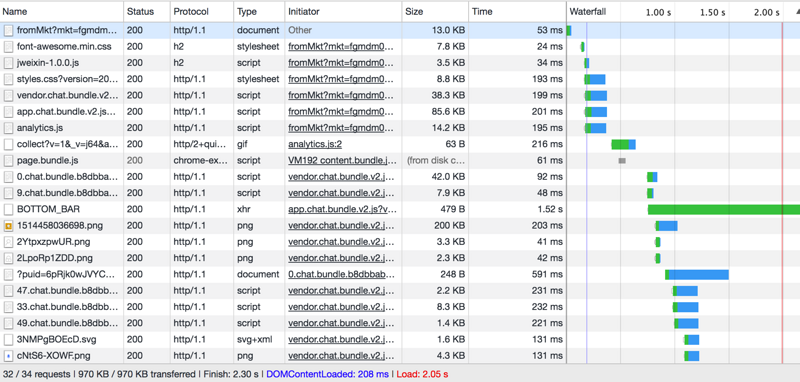Click the image icon of 2YtpxzpwUR.png
Screen dimensions: 800x382
coord(8,242)
